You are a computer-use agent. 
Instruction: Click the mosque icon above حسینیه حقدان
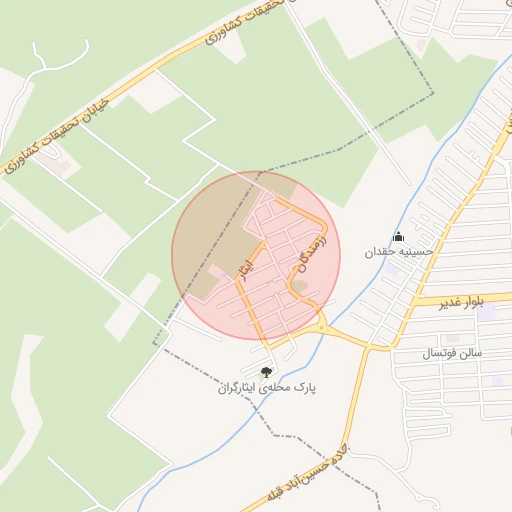[x=398, y=236]
